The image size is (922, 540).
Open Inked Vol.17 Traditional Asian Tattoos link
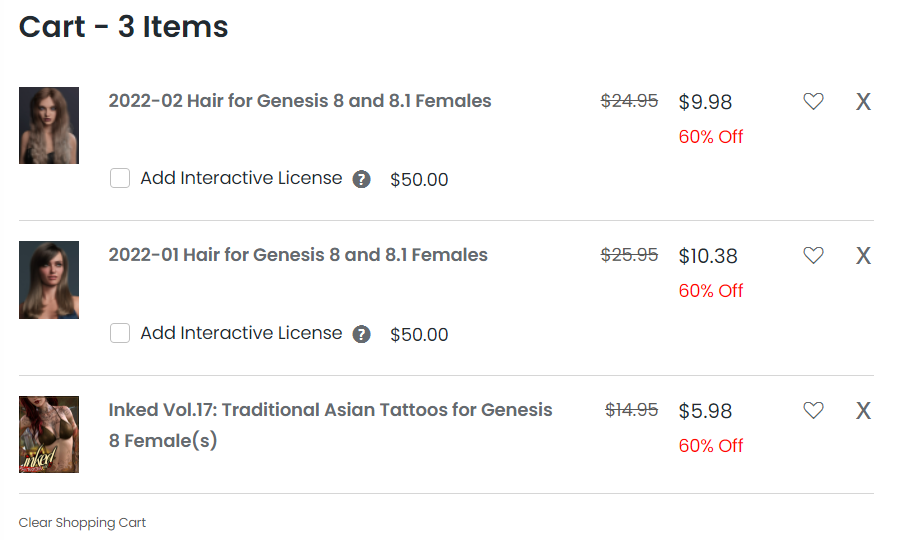[330, 410]
